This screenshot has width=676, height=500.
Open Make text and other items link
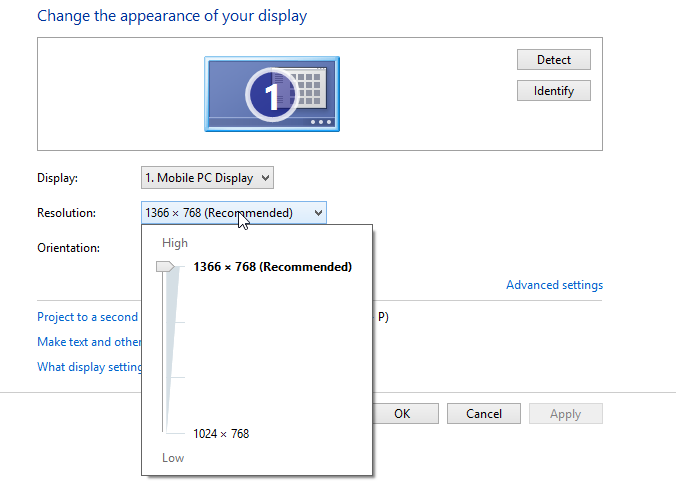coord(89,342)
